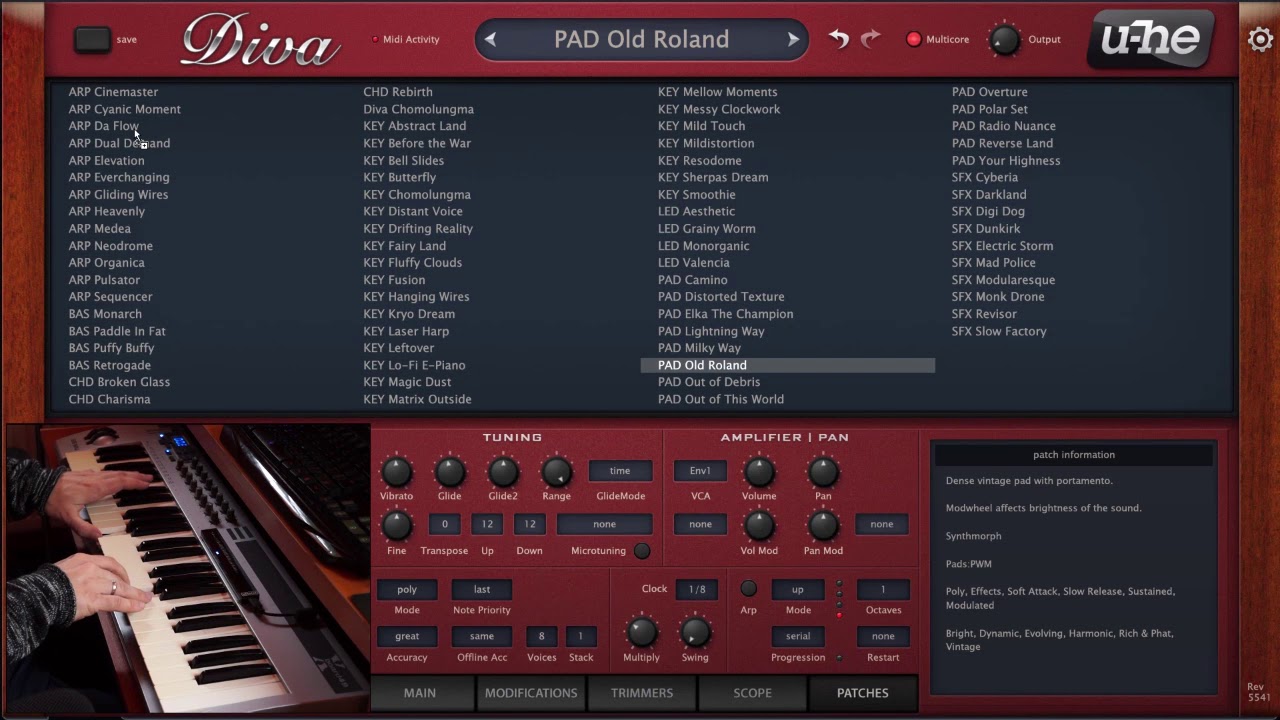This screenshot has width=1280, height=720.
Task: Click the u-he logo
Action: pyautogui.click(x=1151, y=39)
